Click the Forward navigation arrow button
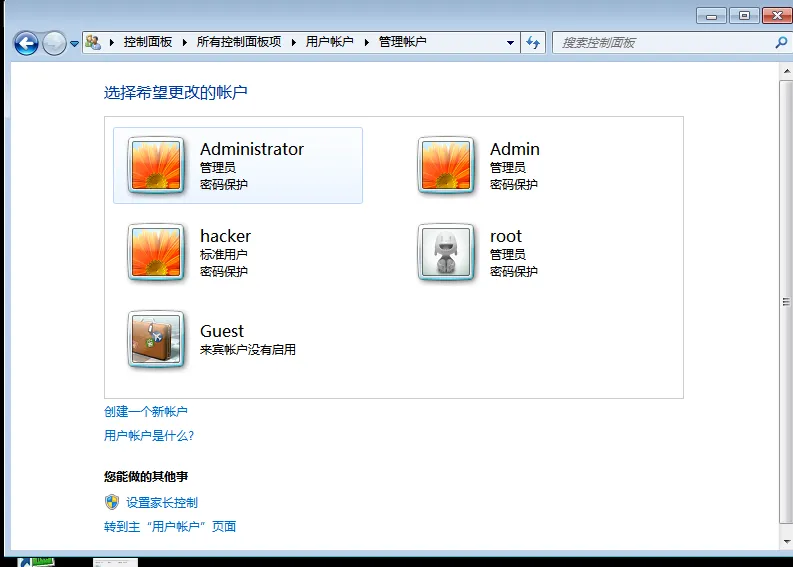This screenshot has height=567, width=793. click(54, 43)
